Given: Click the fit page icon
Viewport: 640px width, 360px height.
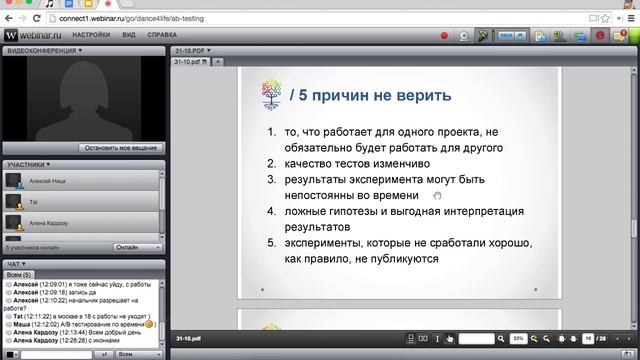Looking at the screenshot, I should click(x=573, y=339).
